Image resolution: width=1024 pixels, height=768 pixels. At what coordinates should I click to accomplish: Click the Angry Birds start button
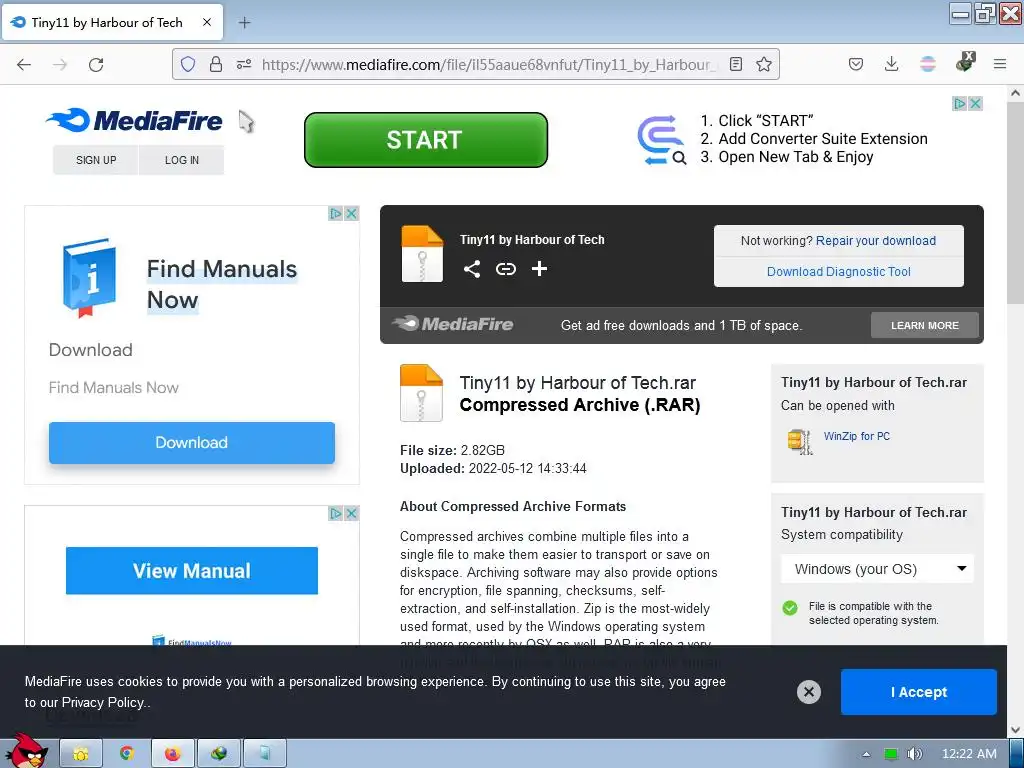click(x=27, y=752)
